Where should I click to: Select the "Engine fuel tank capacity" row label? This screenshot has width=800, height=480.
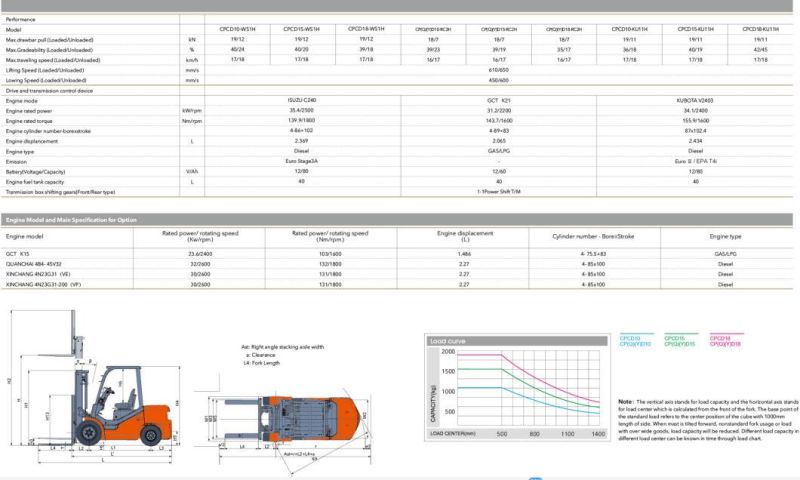coord(35,182)
